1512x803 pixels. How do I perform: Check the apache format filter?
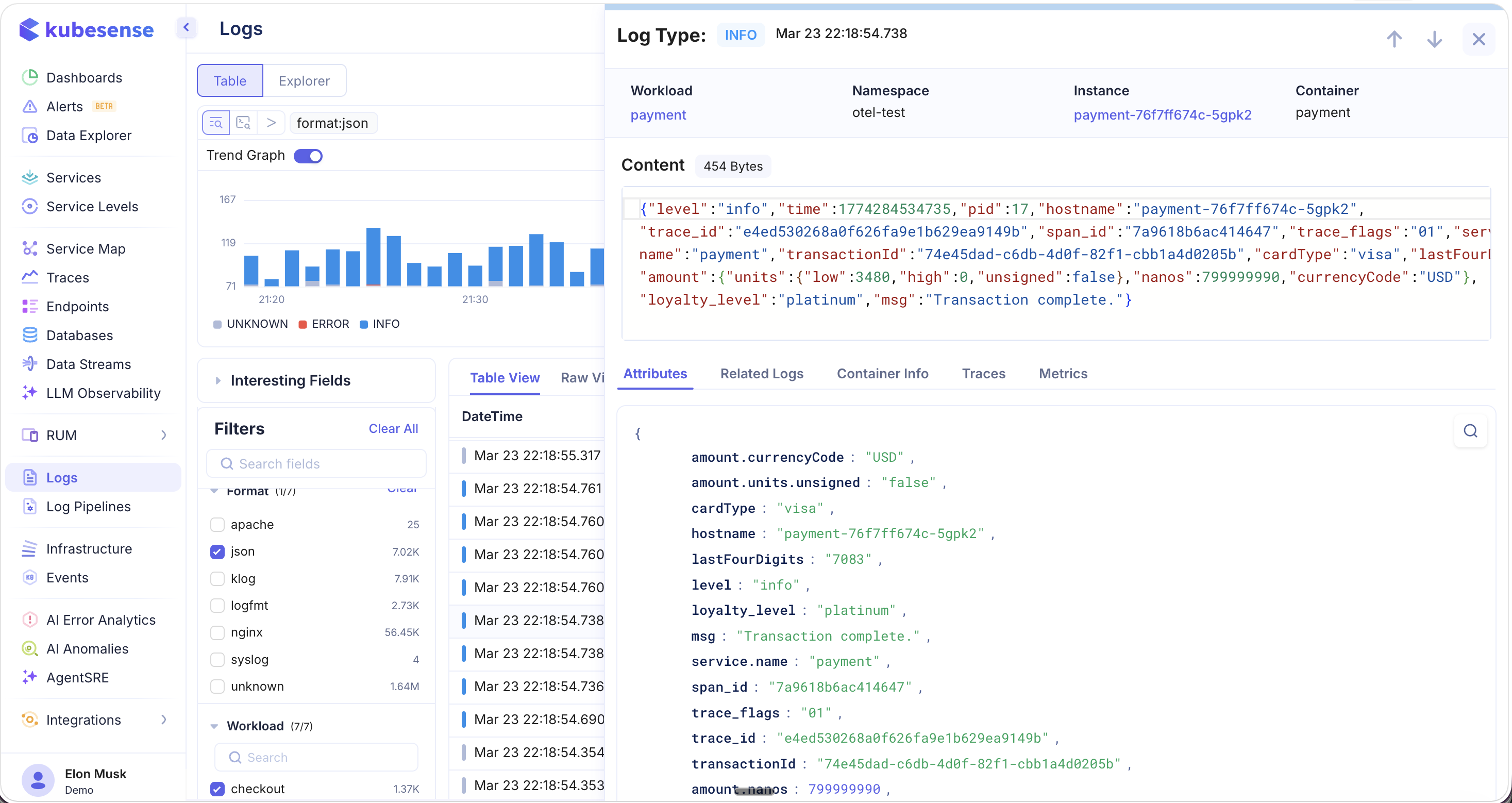click(218, 524)
